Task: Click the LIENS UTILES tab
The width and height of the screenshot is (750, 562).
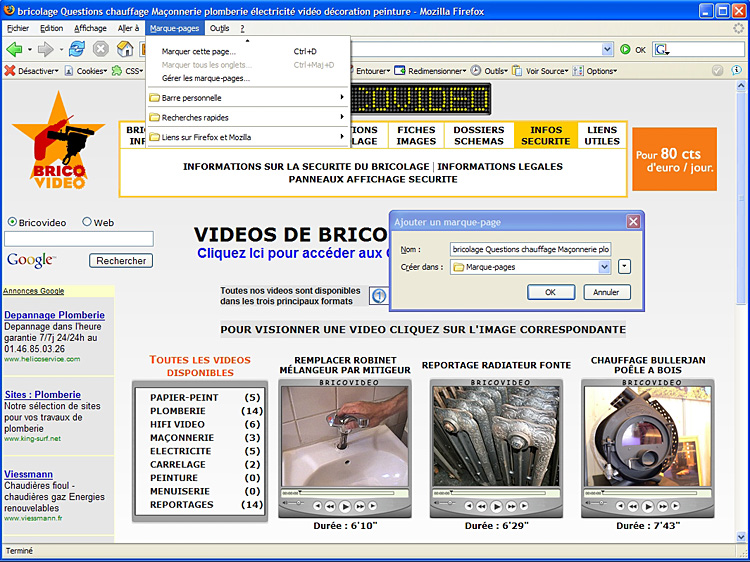Action: point(602,135)
